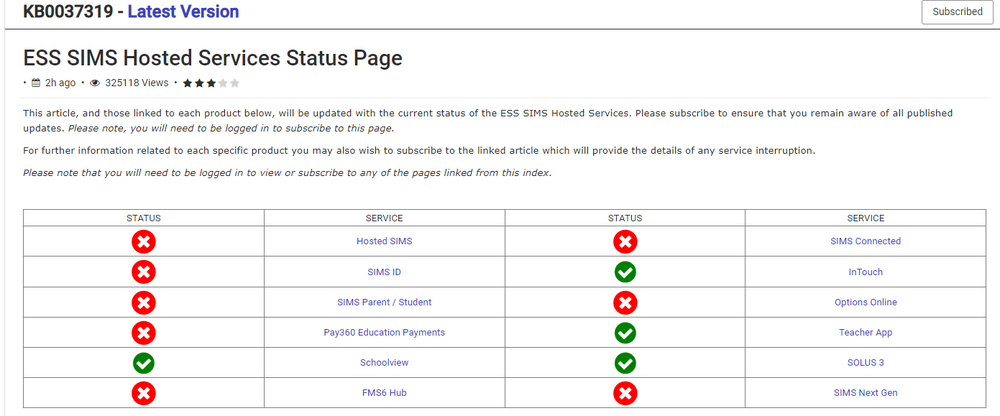Rate the article with the first star

pos(188,83)
